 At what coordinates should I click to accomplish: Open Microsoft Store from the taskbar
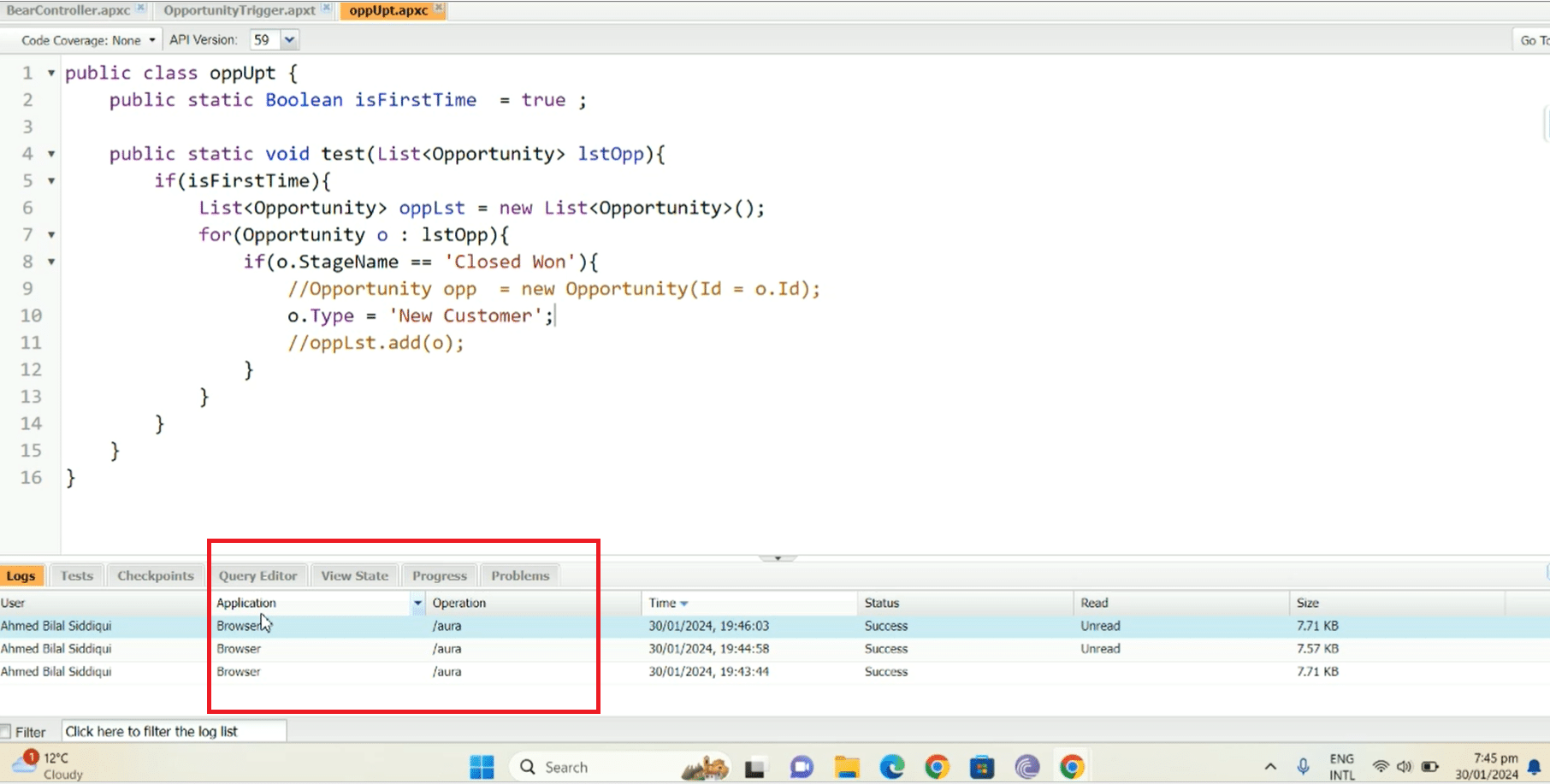[982, 767]
